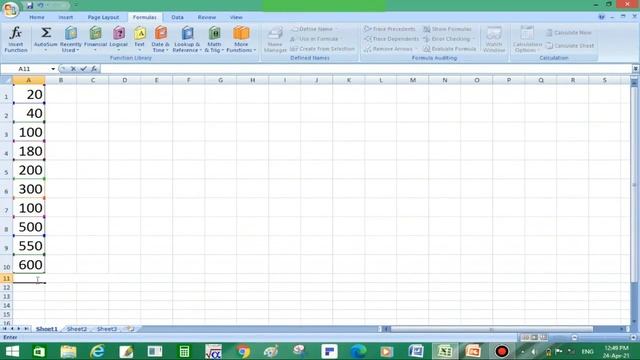The width and height of the screenshot is (640, 360).
Task: Click Remove Arrows
Action: (x=390, y=49)
